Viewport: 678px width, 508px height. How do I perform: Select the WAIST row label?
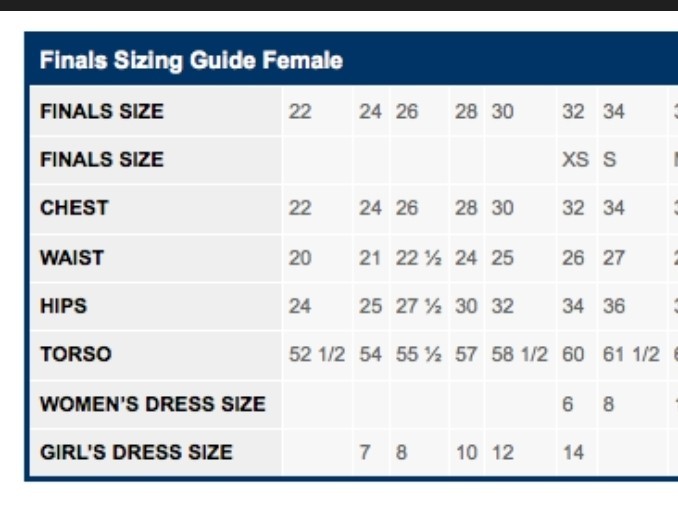pos(72,257)
